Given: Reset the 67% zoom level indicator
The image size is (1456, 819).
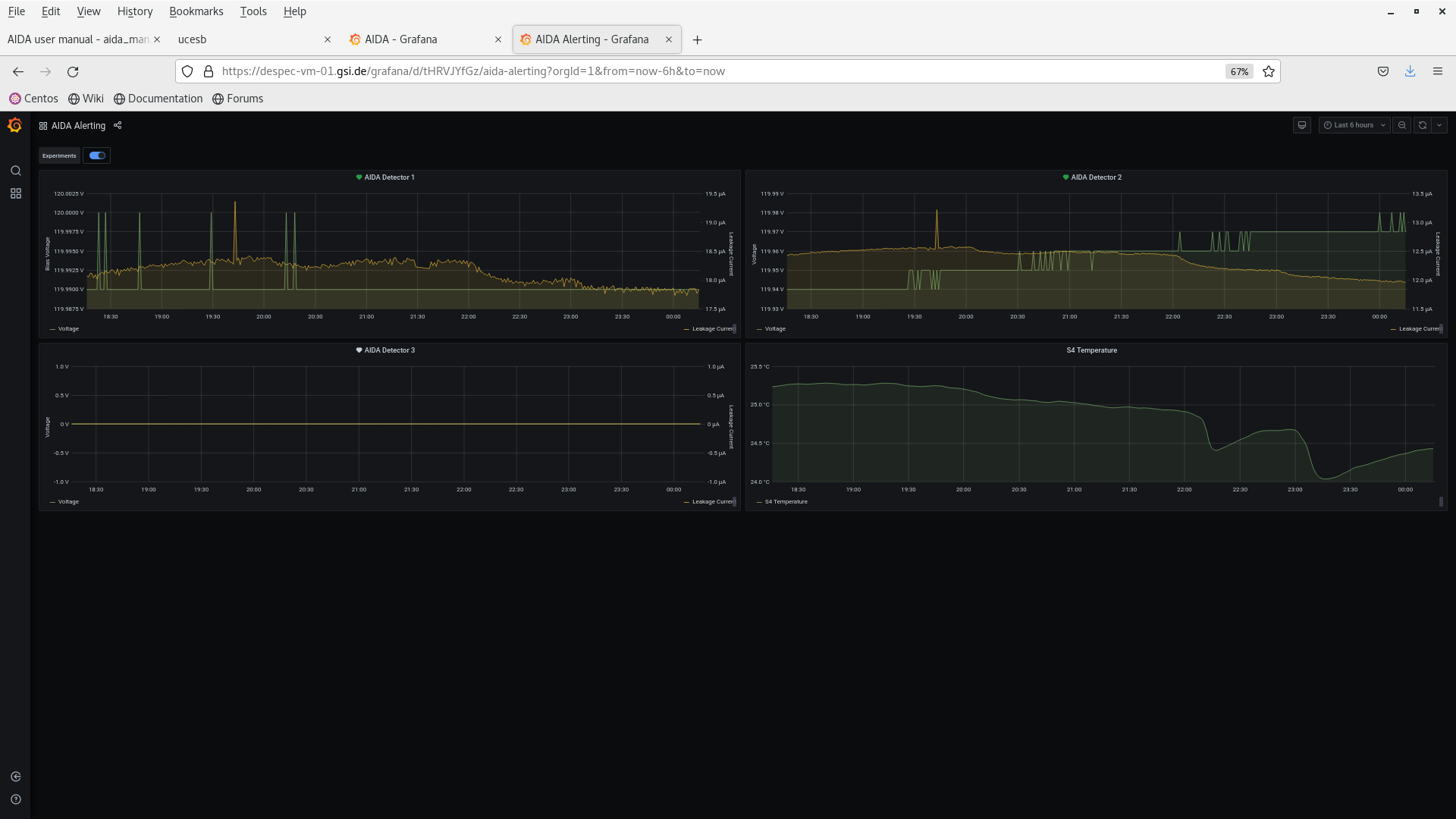Looking at the screenshot, I should tap(1239, 71).
